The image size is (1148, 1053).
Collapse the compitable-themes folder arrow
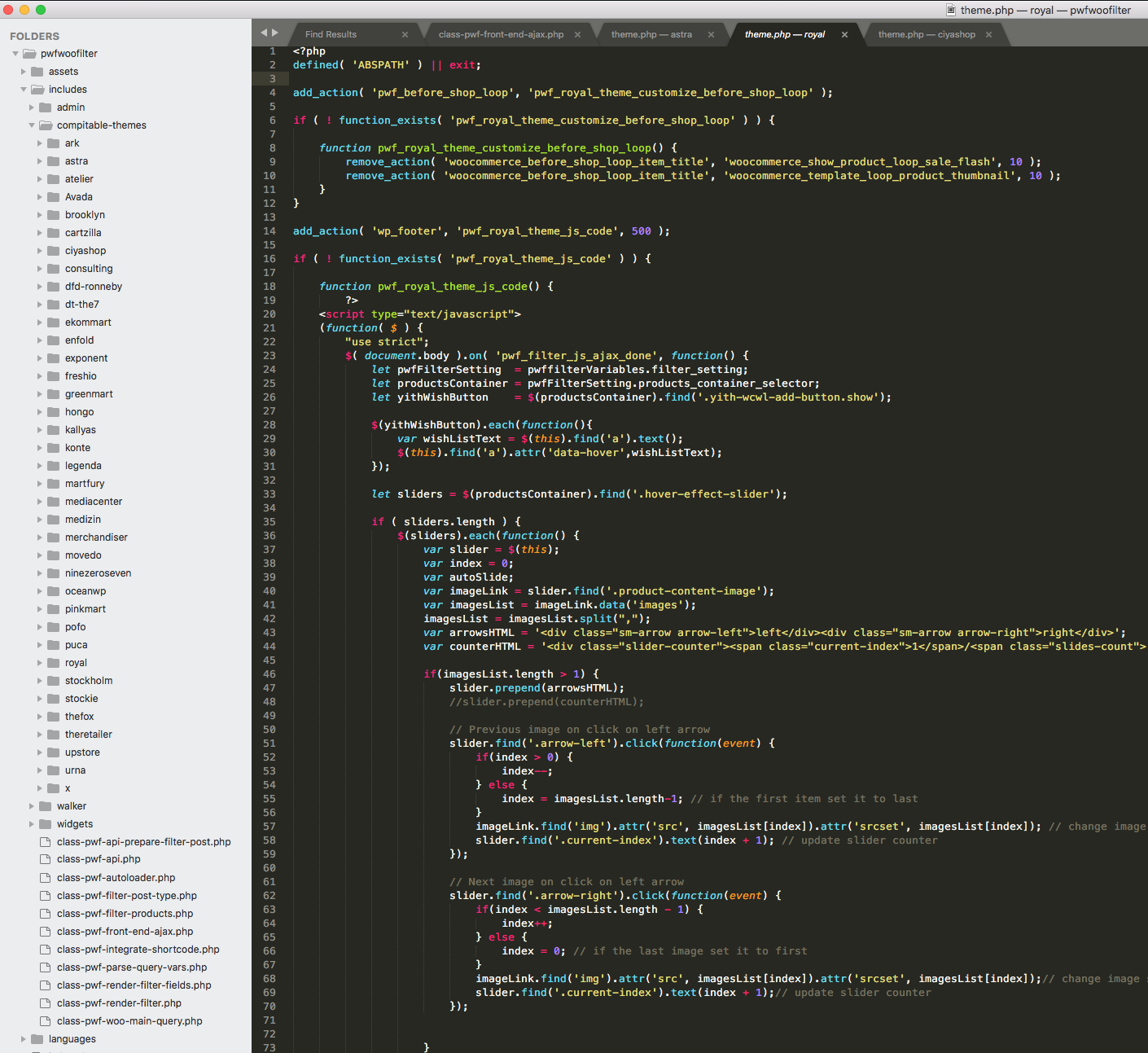[x=32, y=125]
